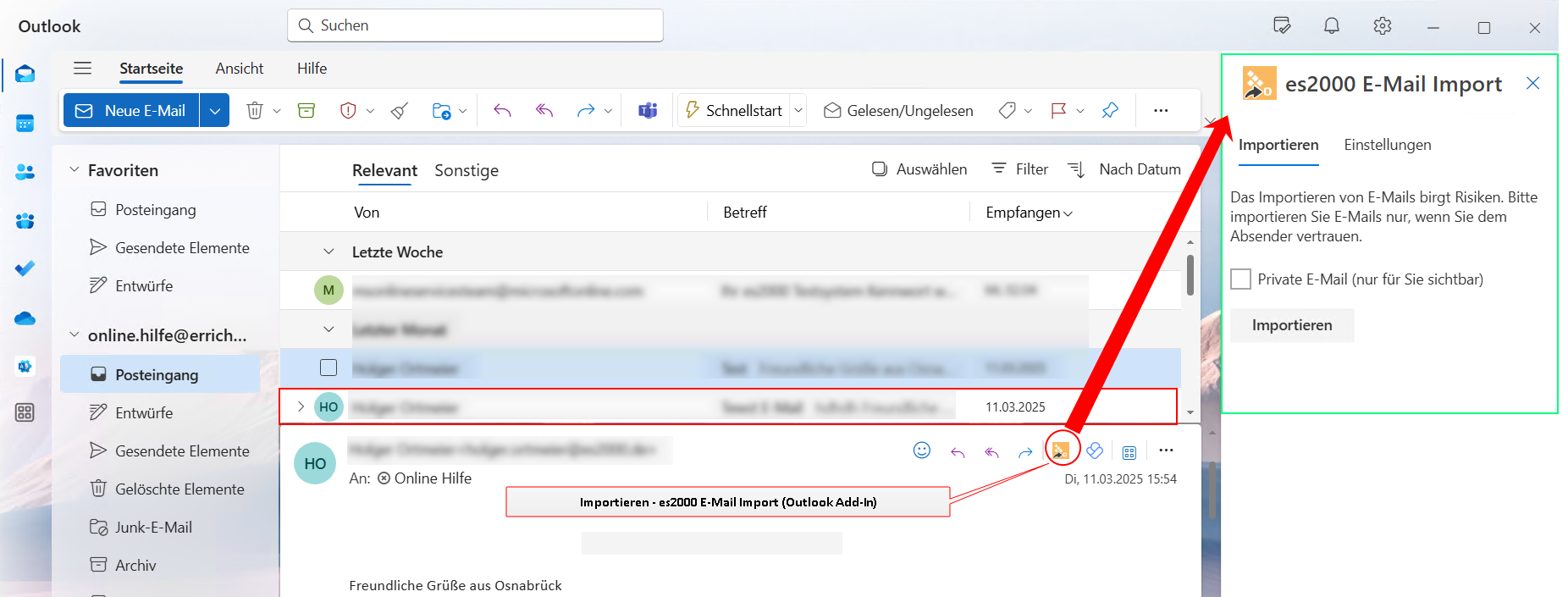Open the More apps grid icon
This screenshot has width=1568, height=597.
pos(25,413)
